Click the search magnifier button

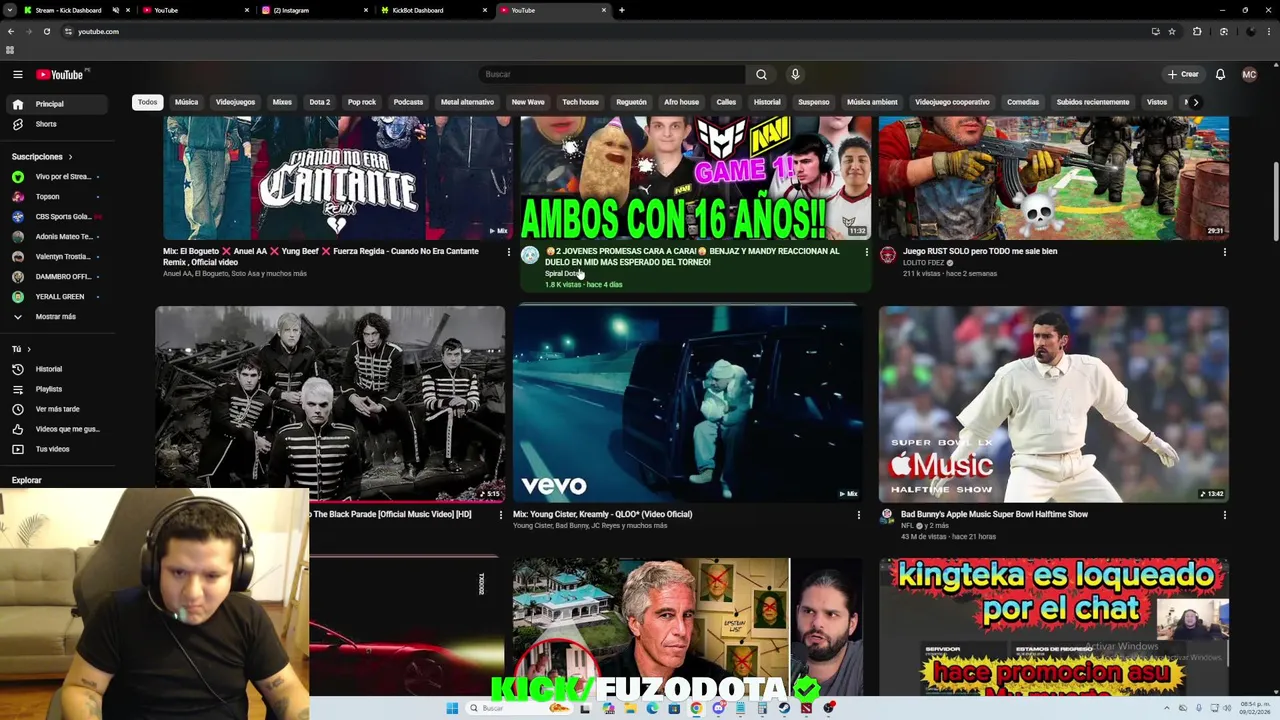[x=761, y=74]
